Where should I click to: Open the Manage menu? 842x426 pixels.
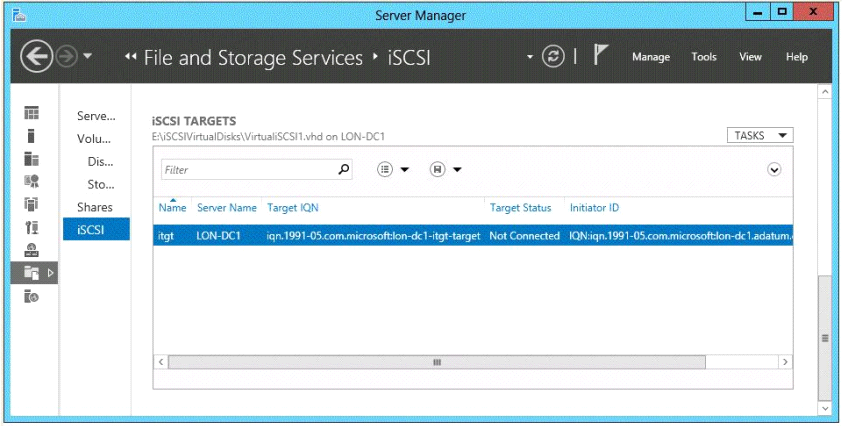[x=651, y=57]
